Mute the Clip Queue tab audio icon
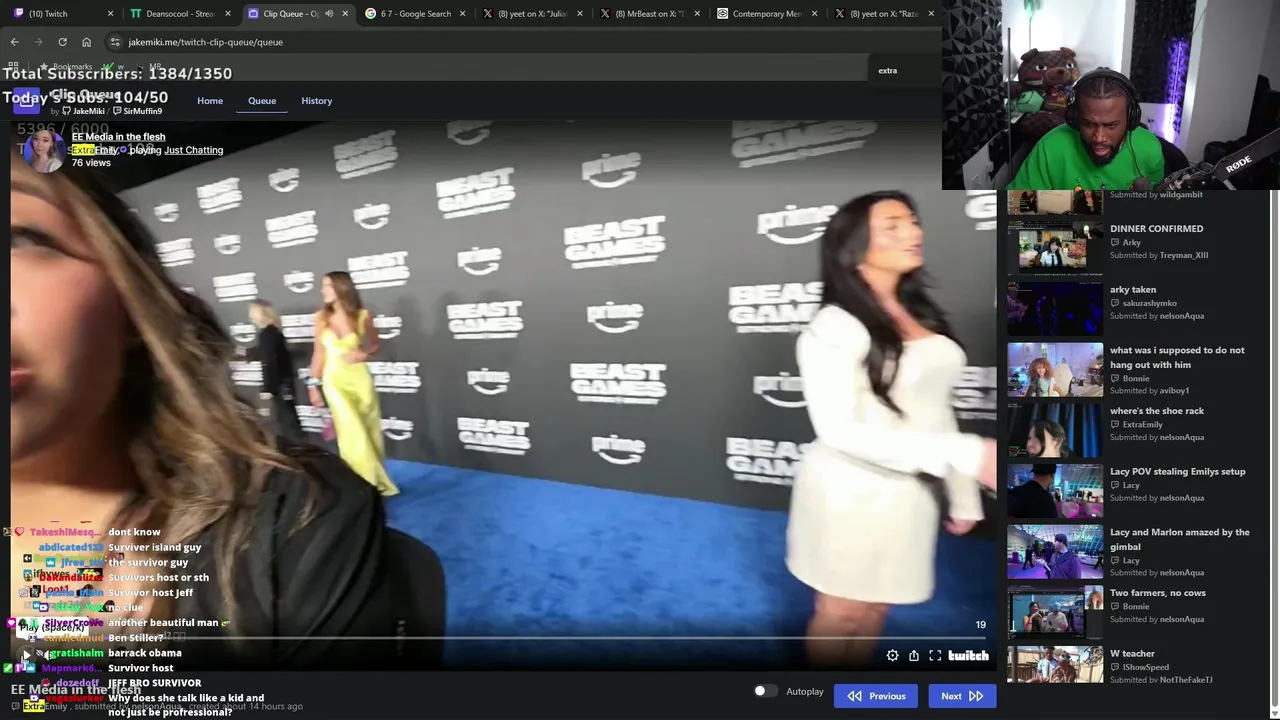The width and height of the screenshot is (1280, 720). 329,14
